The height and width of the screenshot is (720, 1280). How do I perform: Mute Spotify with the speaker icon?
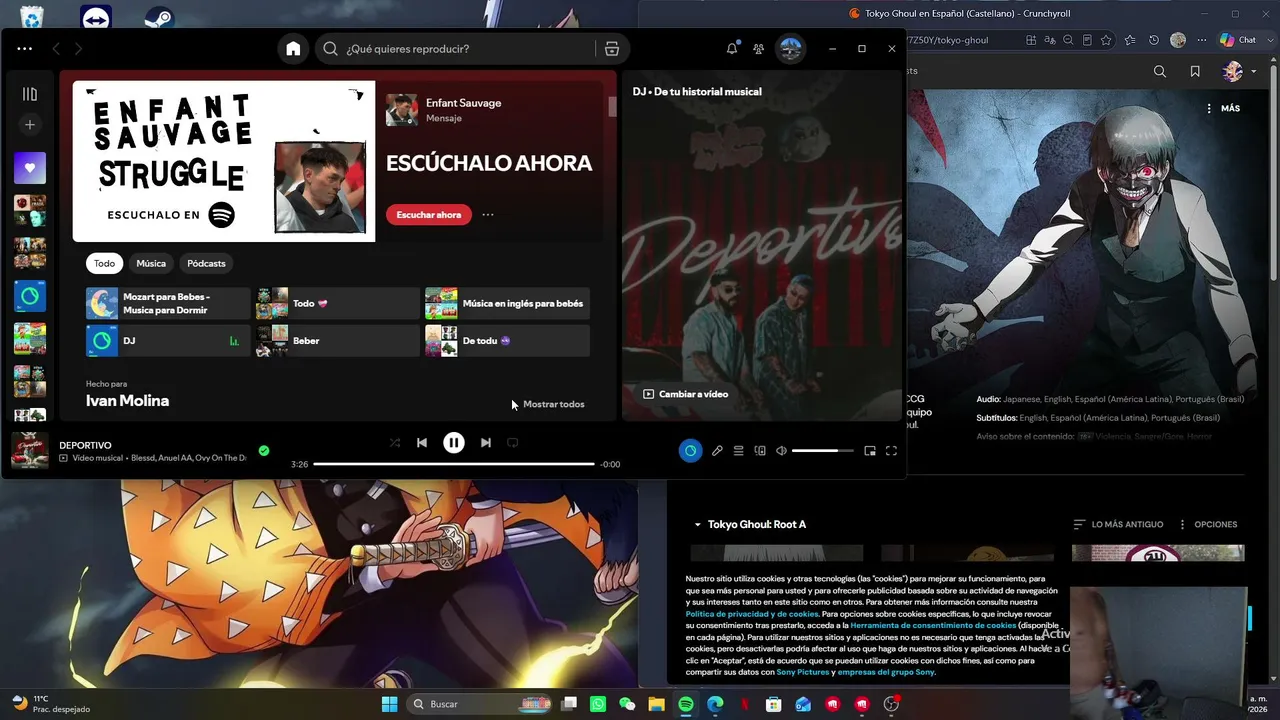tap(781, 451)
